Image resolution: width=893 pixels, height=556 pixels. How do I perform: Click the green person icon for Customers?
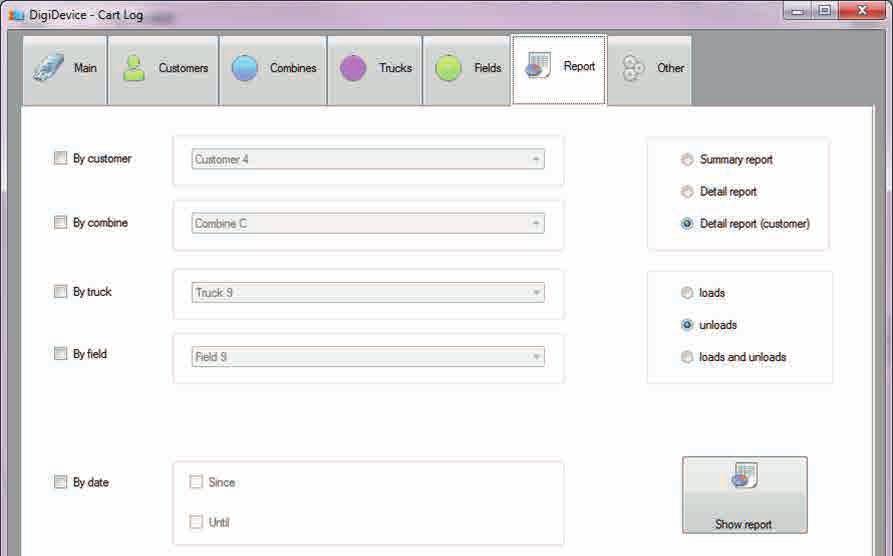134,68
